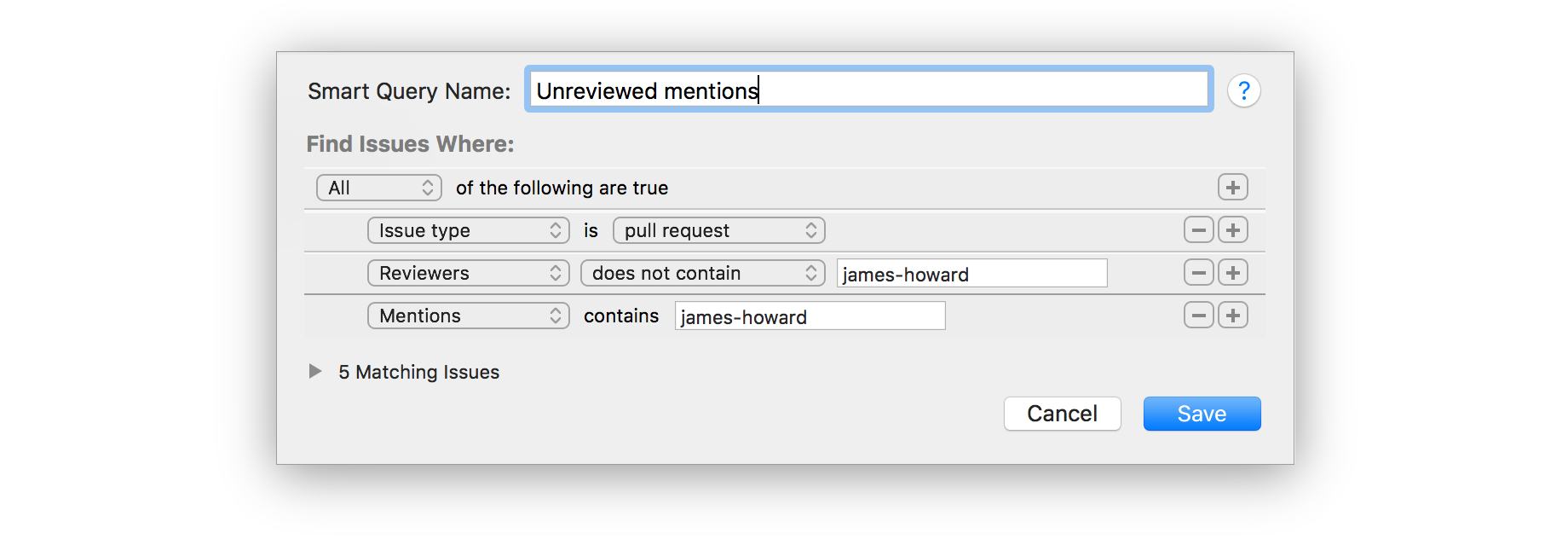This screenshot has width=1568, height=539.
Task: Open the All conditions dropdown
Action: coord(378,188)
